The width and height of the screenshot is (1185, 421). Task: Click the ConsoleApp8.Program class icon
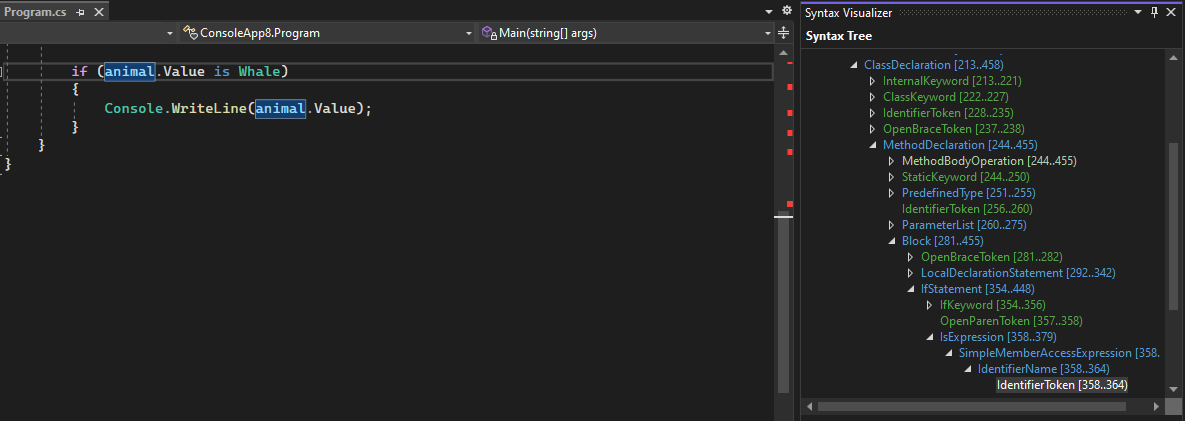(190, 33)
